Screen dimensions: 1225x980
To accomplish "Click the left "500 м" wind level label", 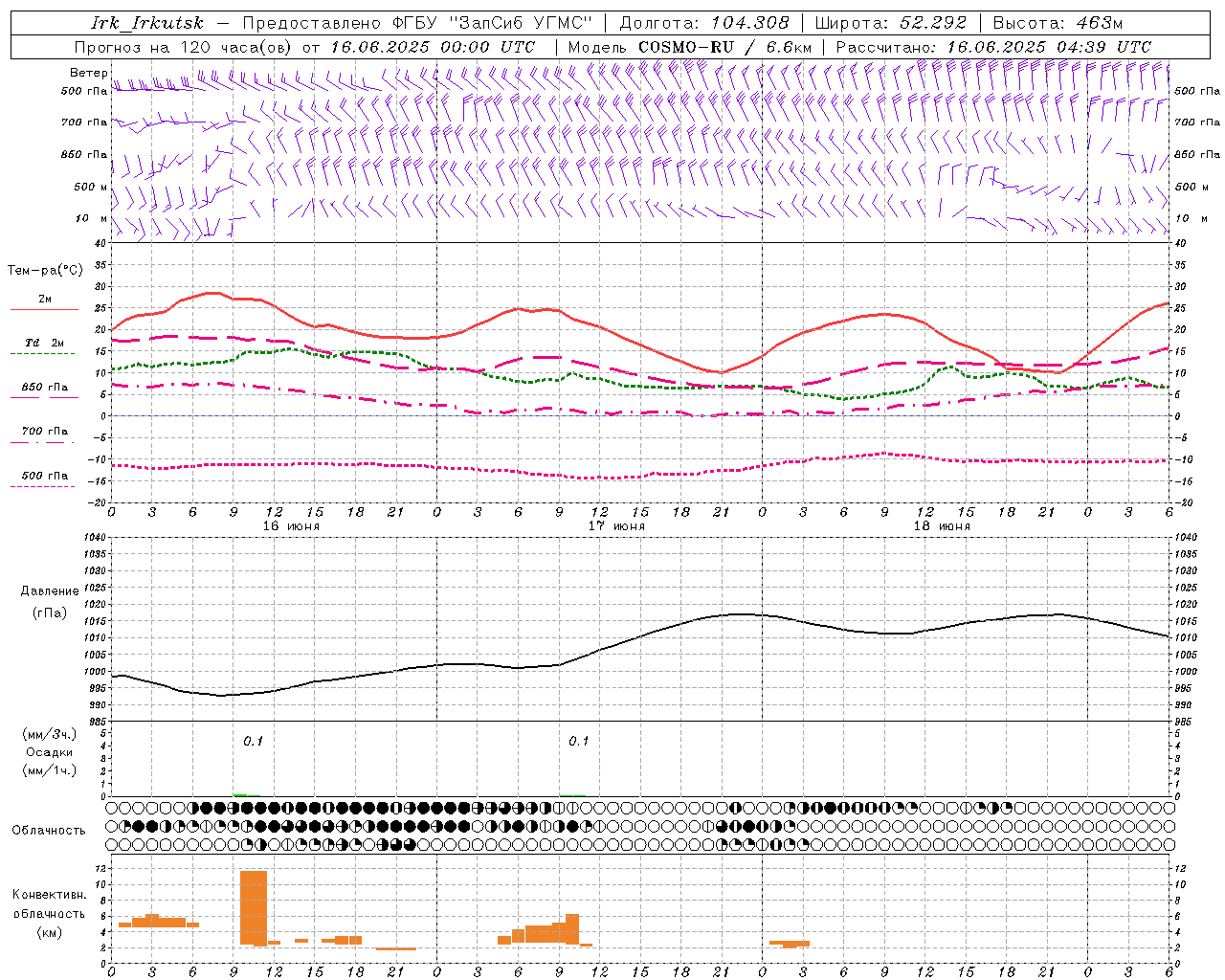I will [x=91, y=187].
